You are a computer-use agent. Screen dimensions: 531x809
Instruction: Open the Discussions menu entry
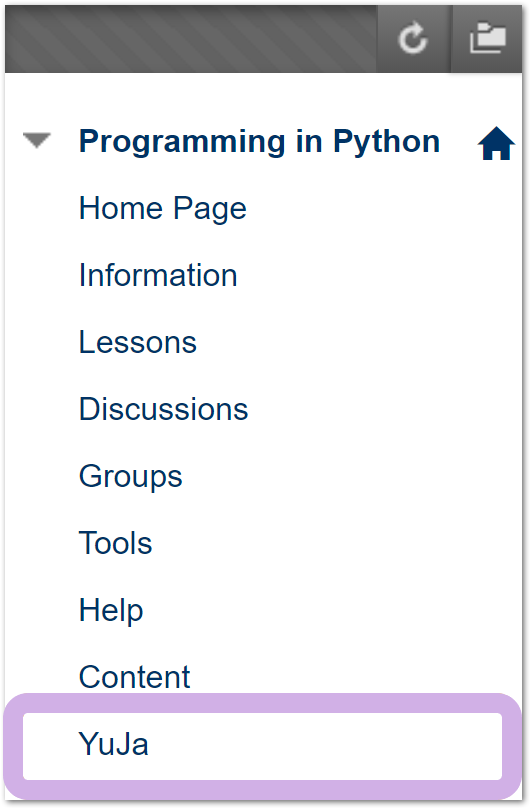164,409
